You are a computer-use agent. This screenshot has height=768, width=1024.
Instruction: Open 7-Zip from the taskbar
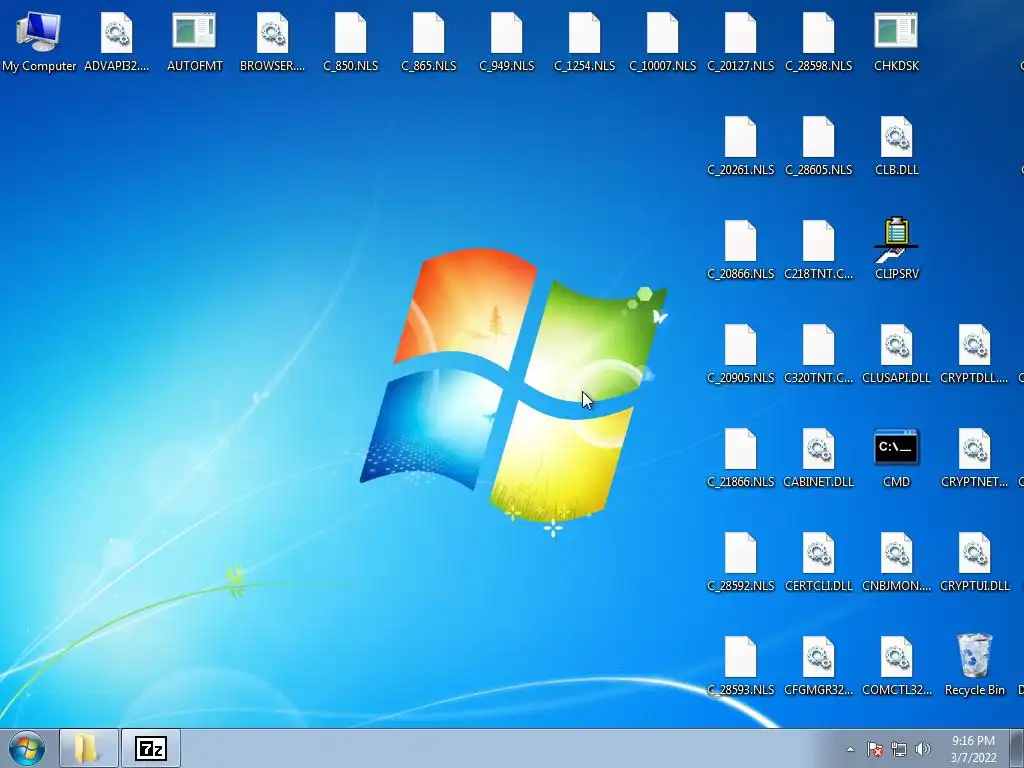point(150,748)
